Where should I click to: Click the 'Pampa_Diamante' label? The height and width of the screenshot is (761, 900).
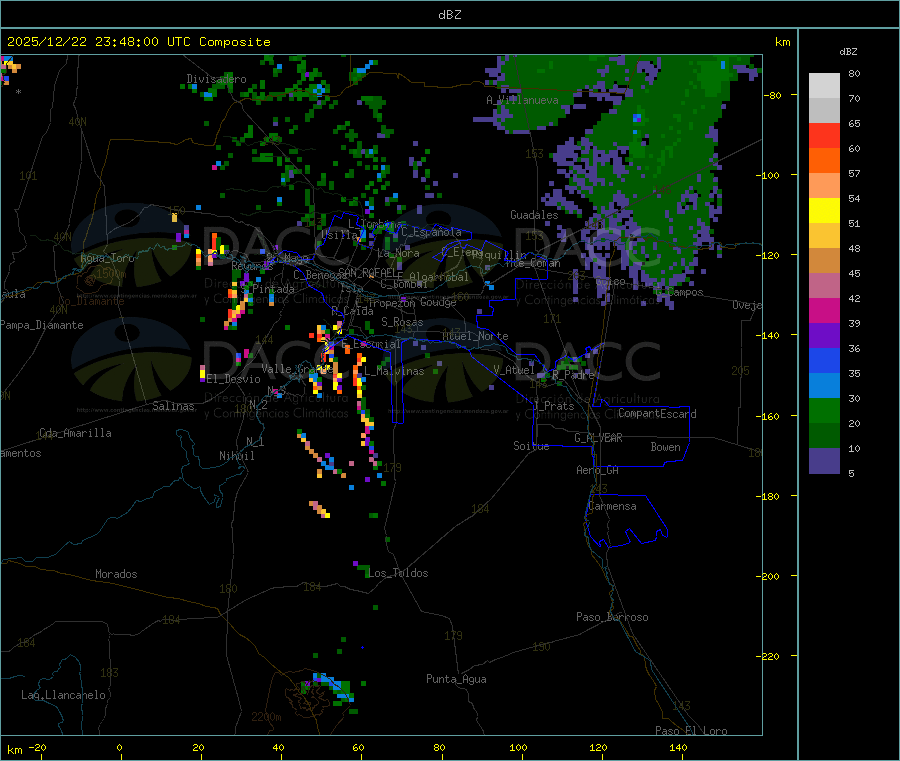(42, 325)
